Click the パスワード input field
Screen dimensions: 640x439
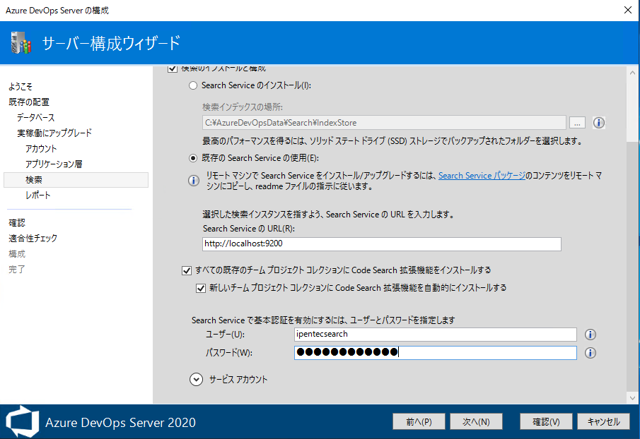tap(435, 353)
